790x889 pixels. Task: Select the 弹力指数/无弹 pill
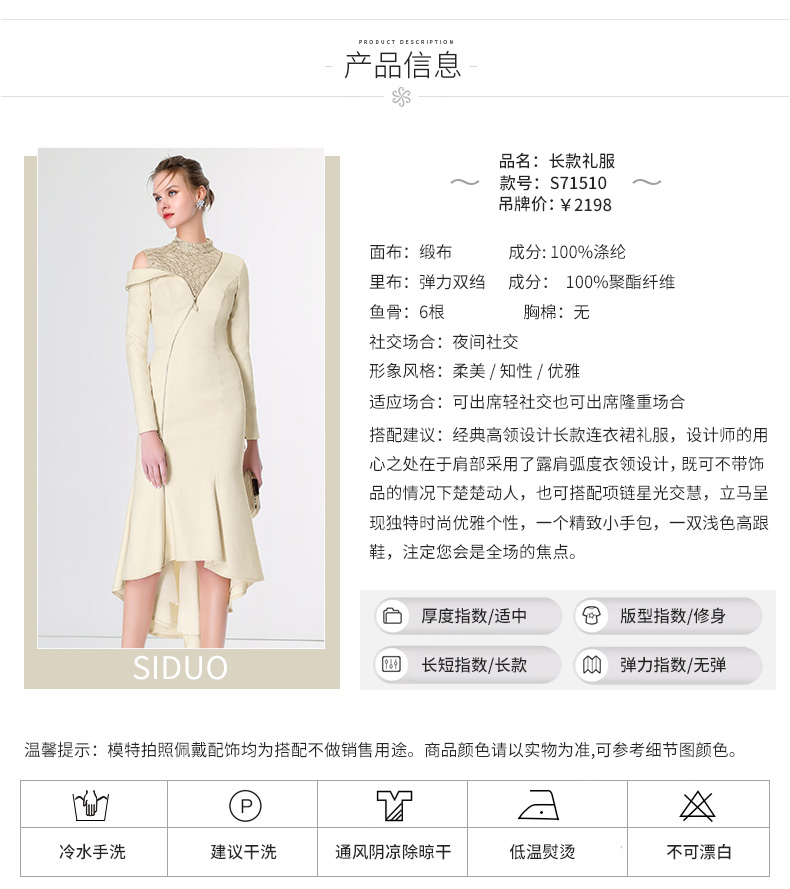(x=668, y=664)
